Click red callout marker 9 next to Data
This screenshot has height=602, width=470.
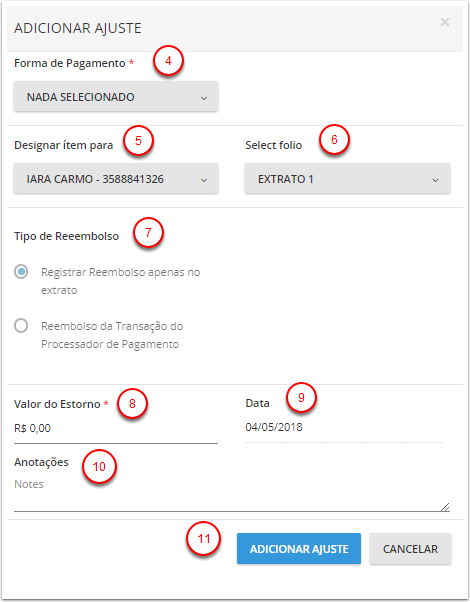(x=301, y=397)
